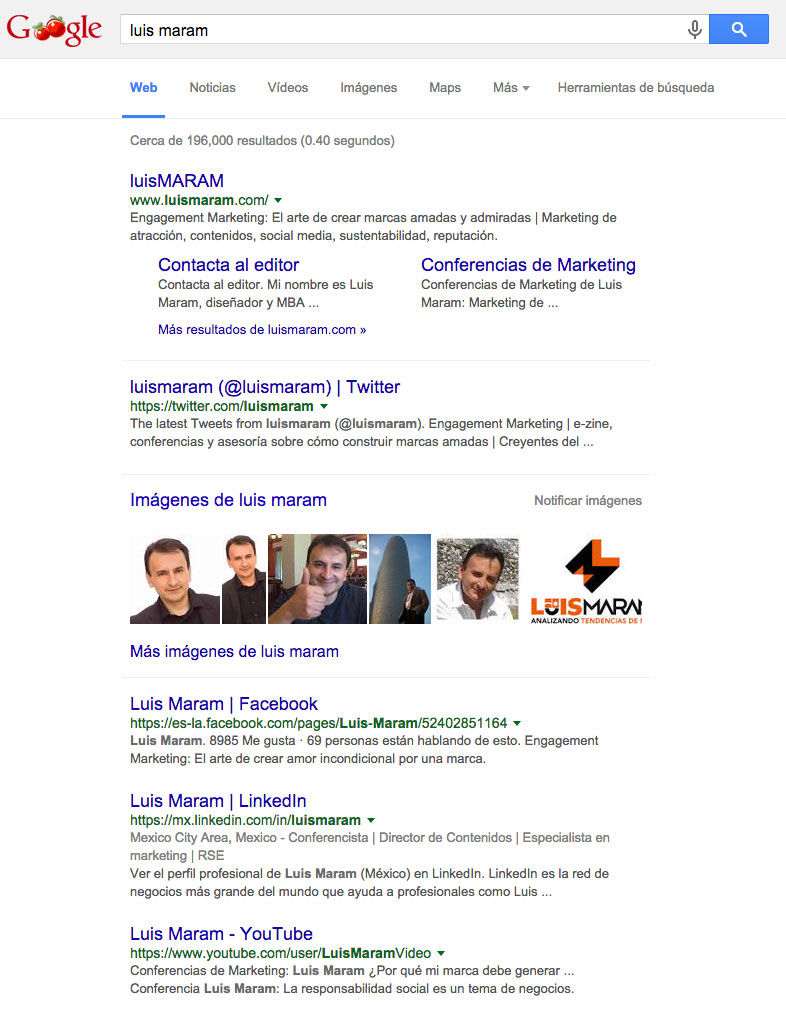The width and height of the screenshot is (786, 1011).
Task: Expand the arrow next to Facebook result URL
Action: pos(517,723)
